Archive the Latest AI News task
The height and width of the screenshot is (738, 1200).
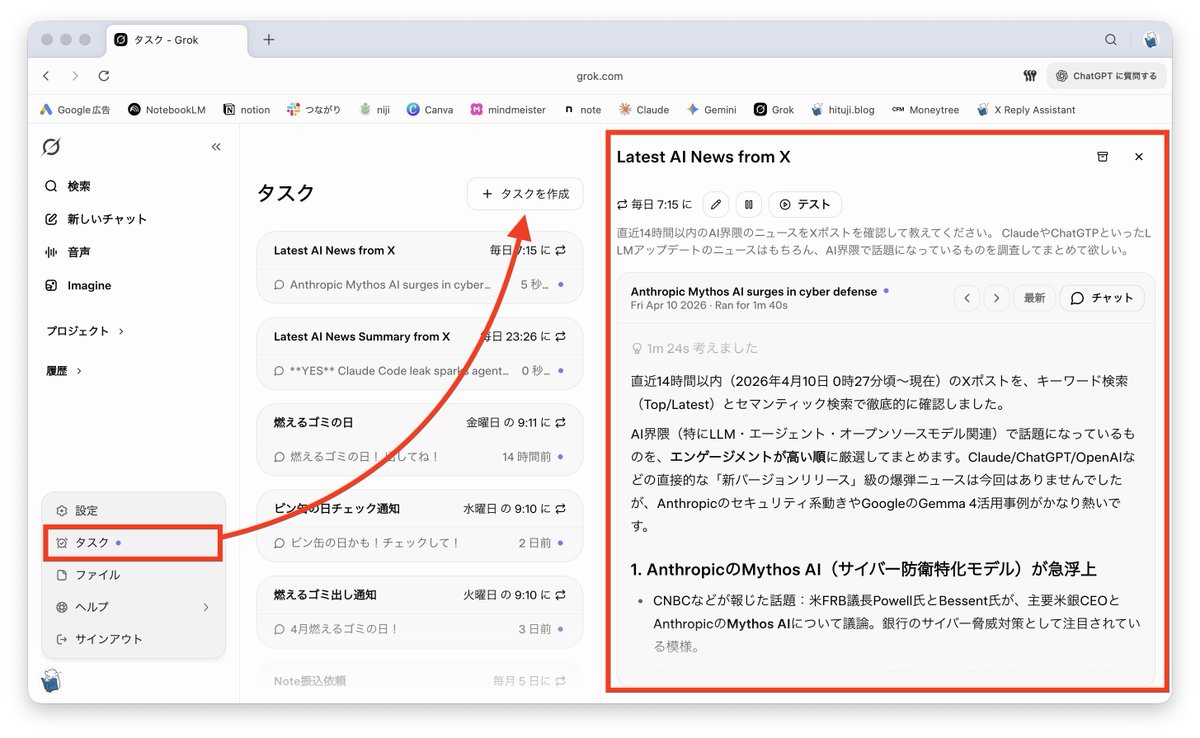[x=1102, y=157]
